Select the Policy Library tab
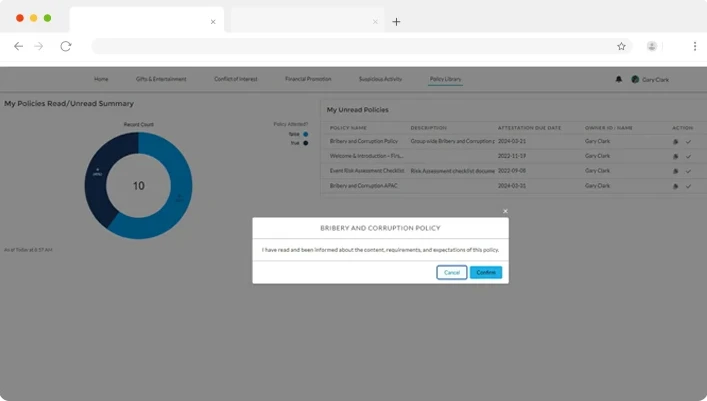The height and width of the screenshot is (401, 707). click(x=445, y=79)
